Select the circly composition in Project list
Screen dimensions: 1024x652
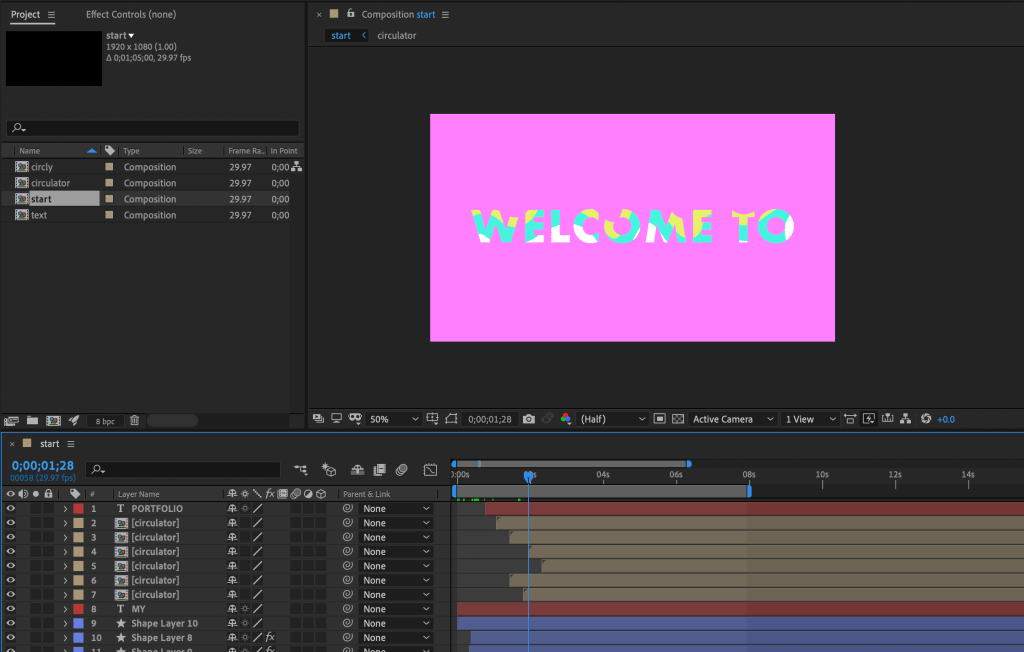(x=42, y=167)
